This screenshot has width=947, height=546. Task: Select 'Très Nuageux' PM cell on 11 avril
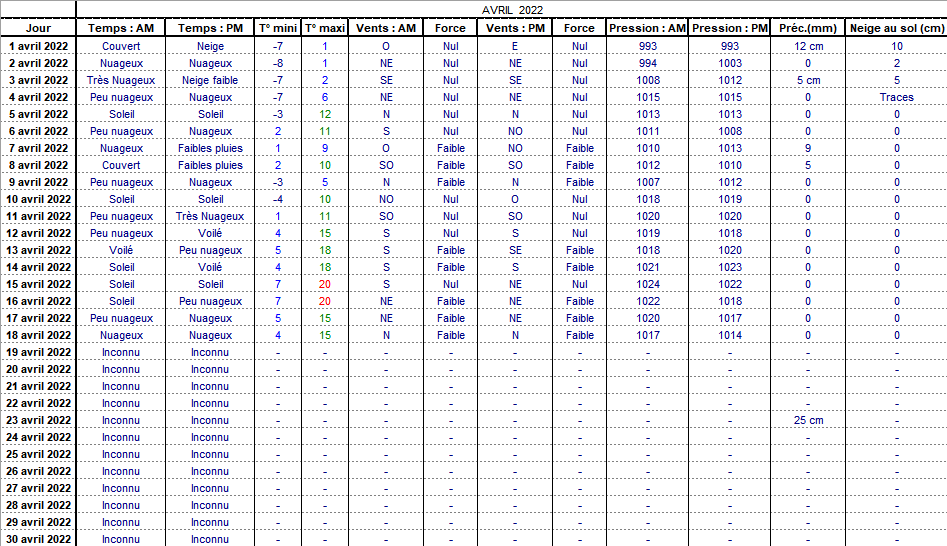(x=210, y=216)
